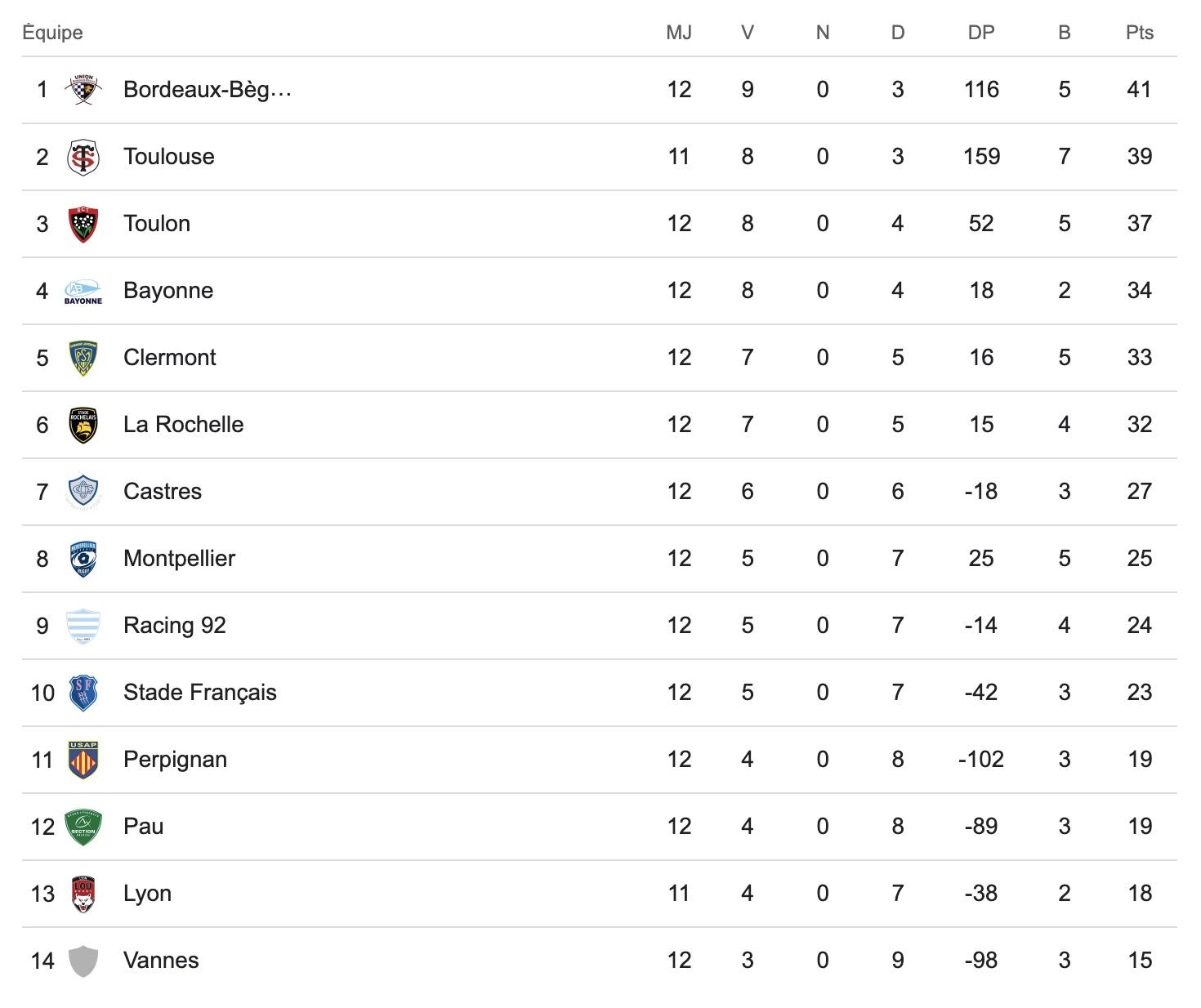Click the La Rochelle black crest
1201x1008 pixels.
click(x=83, y=425)
